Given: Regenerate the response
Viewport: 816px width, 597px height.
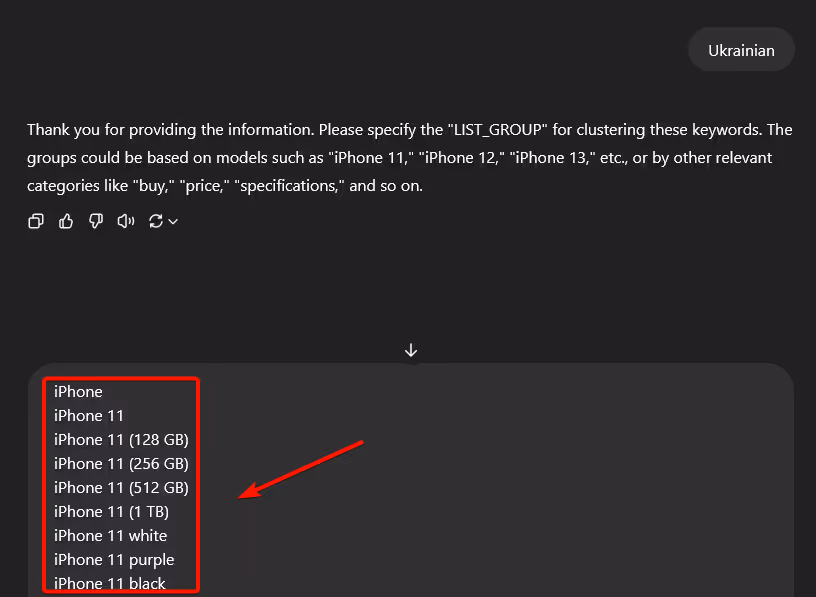Looking at the screenshot, I should pos(156,222).
